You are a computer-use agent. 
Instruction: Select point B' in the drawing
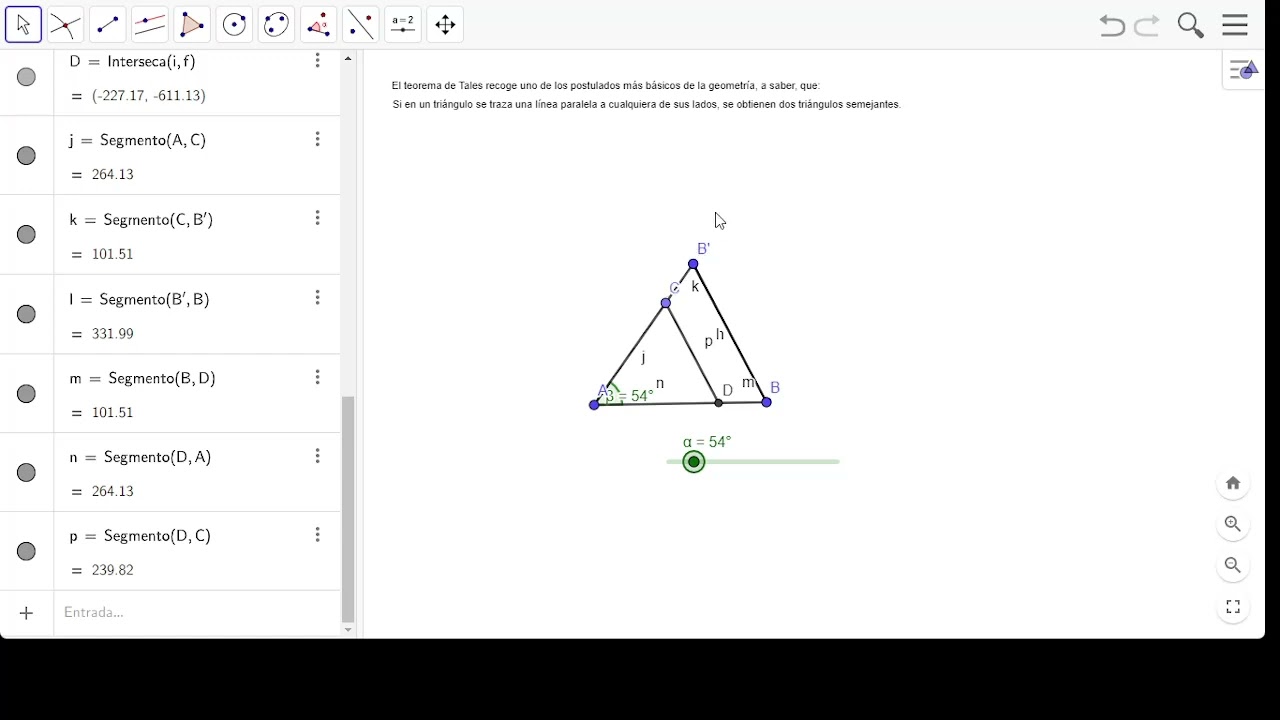(693, 264)
